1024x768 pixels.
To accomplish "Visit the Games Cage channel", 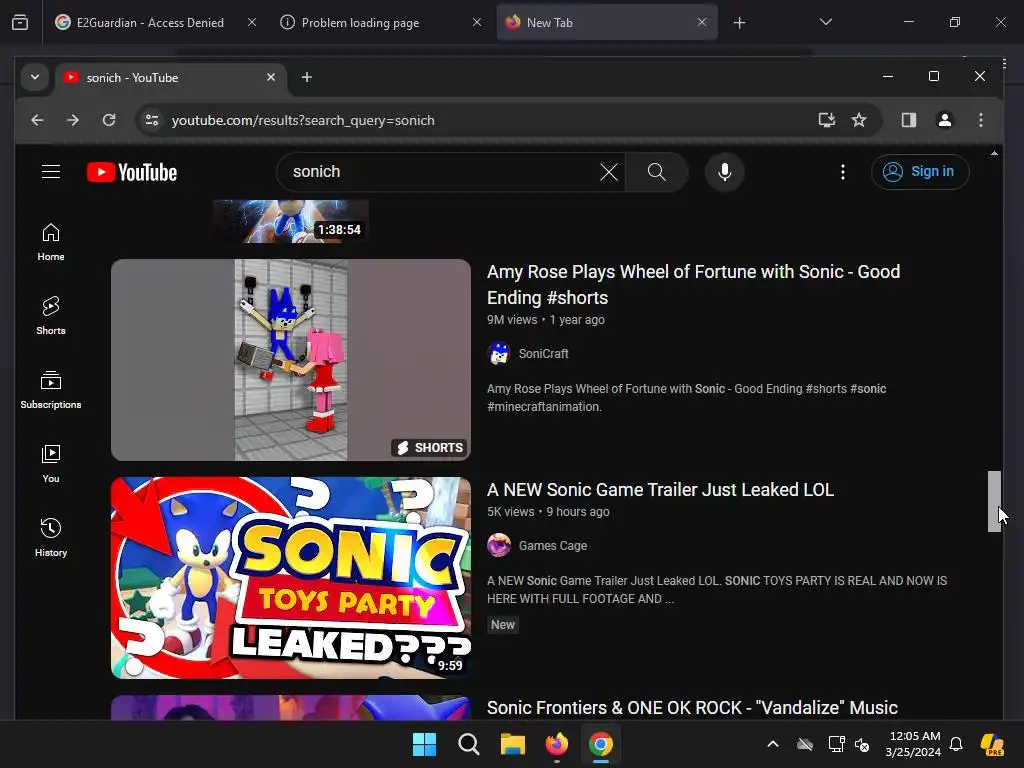I will click(552, 545).
